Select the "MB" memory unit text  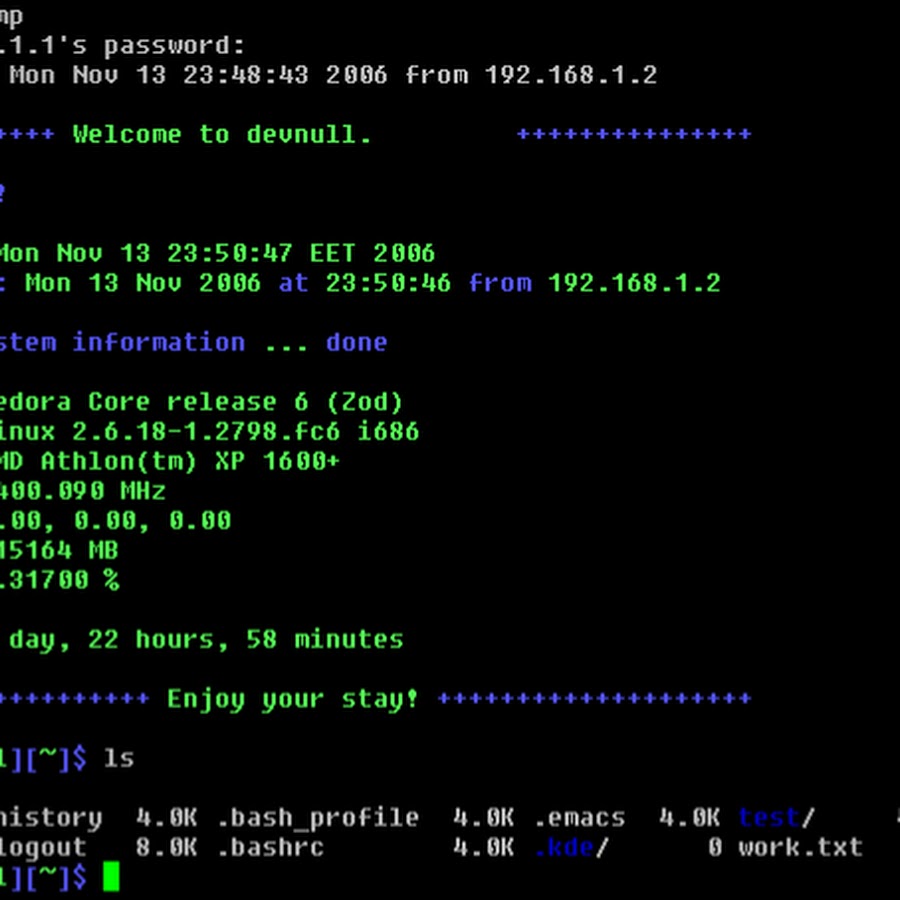point(103,551)
